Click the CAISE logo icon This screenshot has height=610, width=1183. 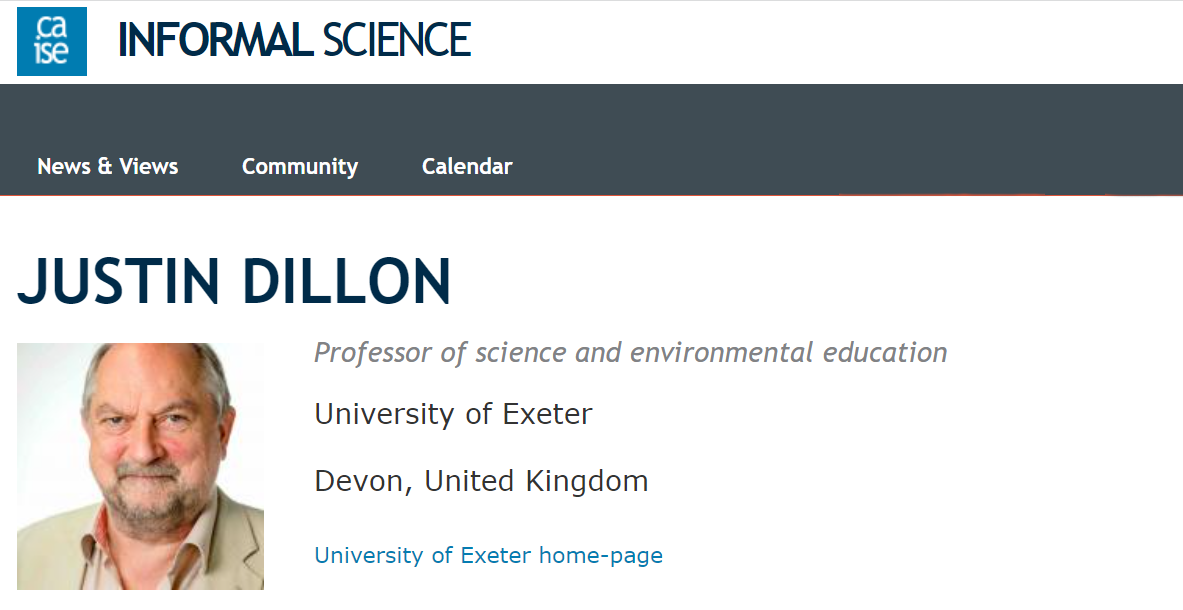[x=51, y=41]
